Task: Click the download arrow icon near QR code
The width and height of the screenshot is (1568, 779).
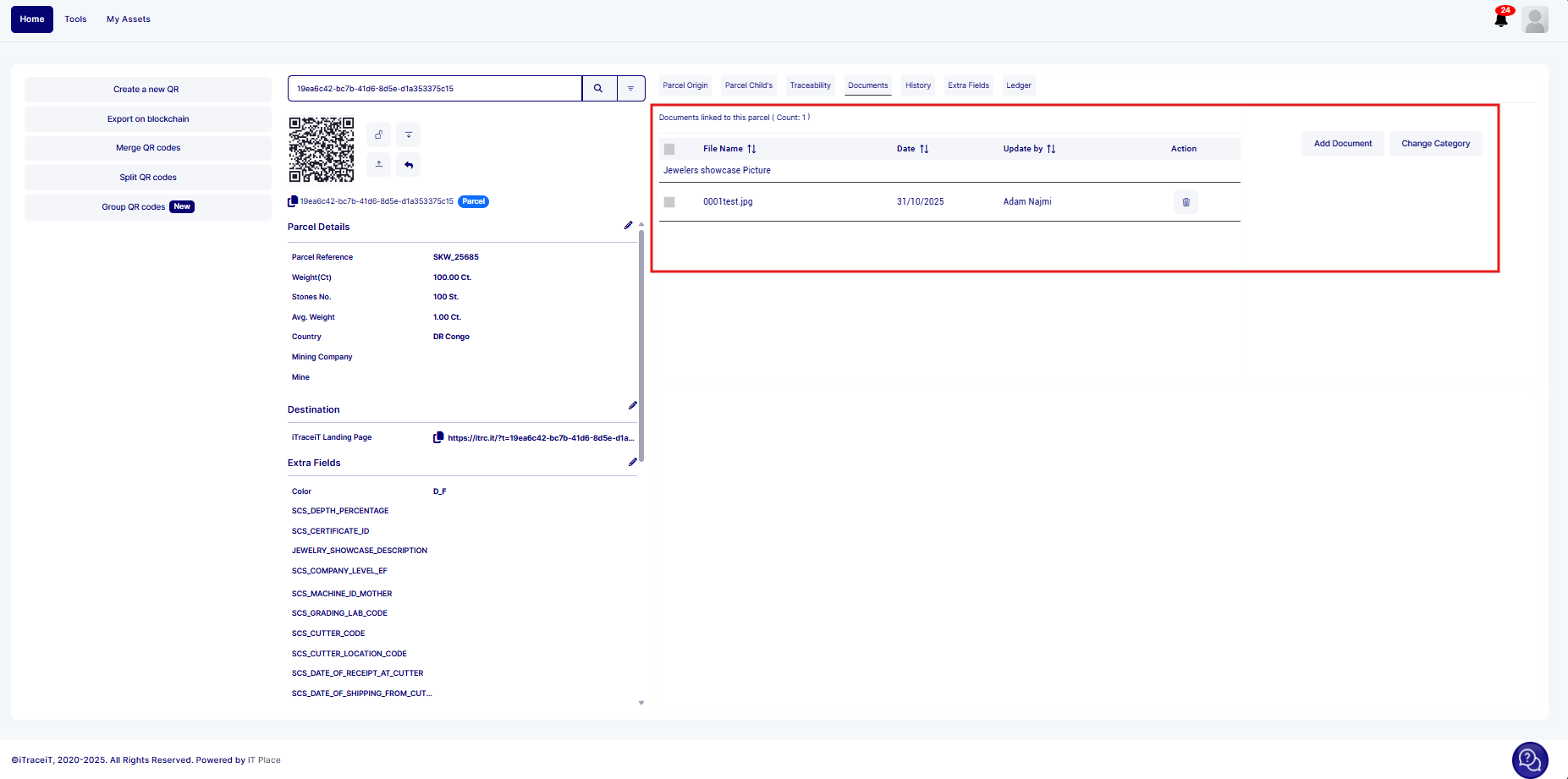Action: pos(409,135)
